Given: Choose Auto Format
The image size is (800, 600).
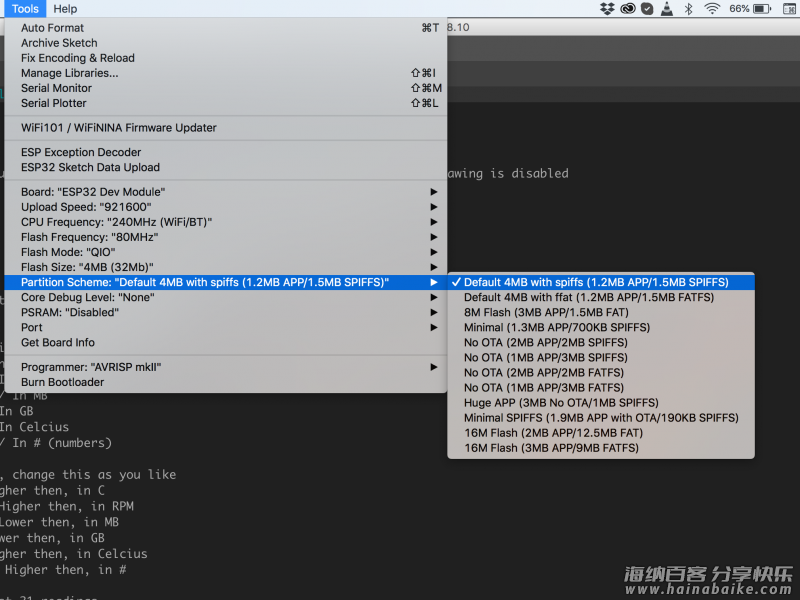Looking at the screenshot, I should coord(226,28).
